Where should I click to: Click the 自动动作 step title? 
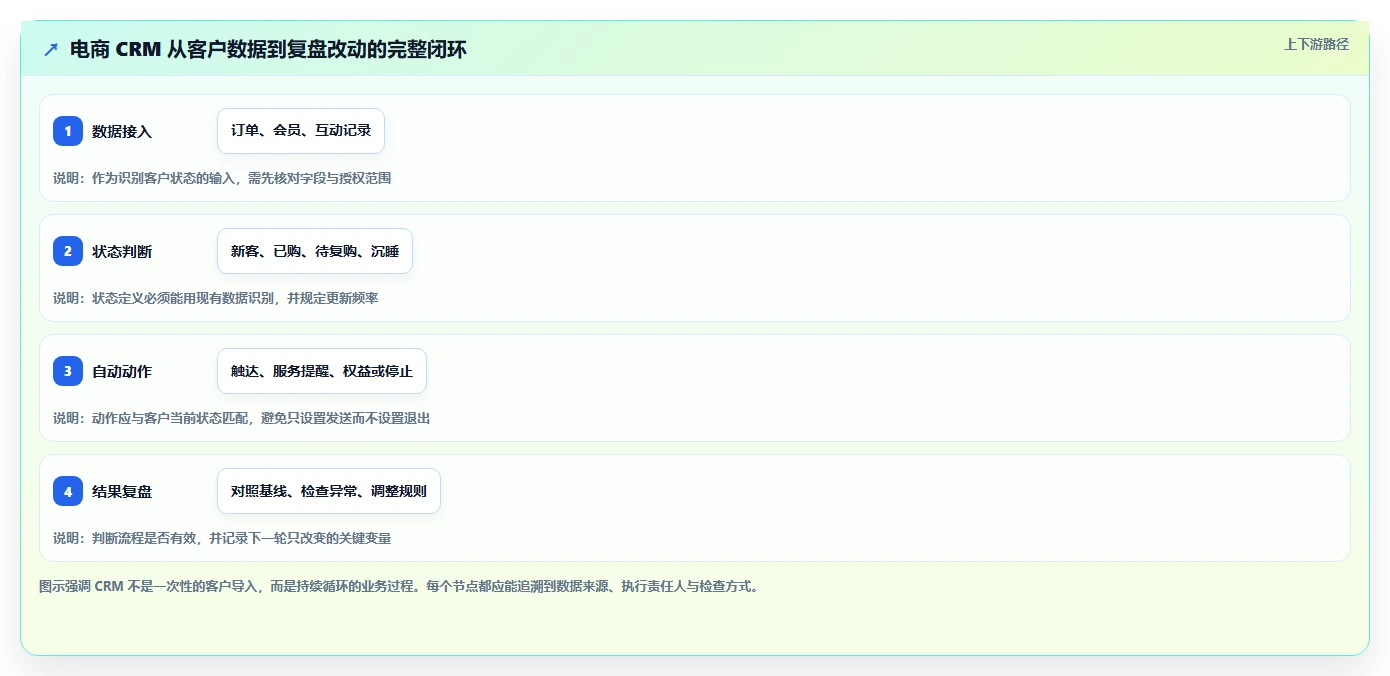[122, 371]
